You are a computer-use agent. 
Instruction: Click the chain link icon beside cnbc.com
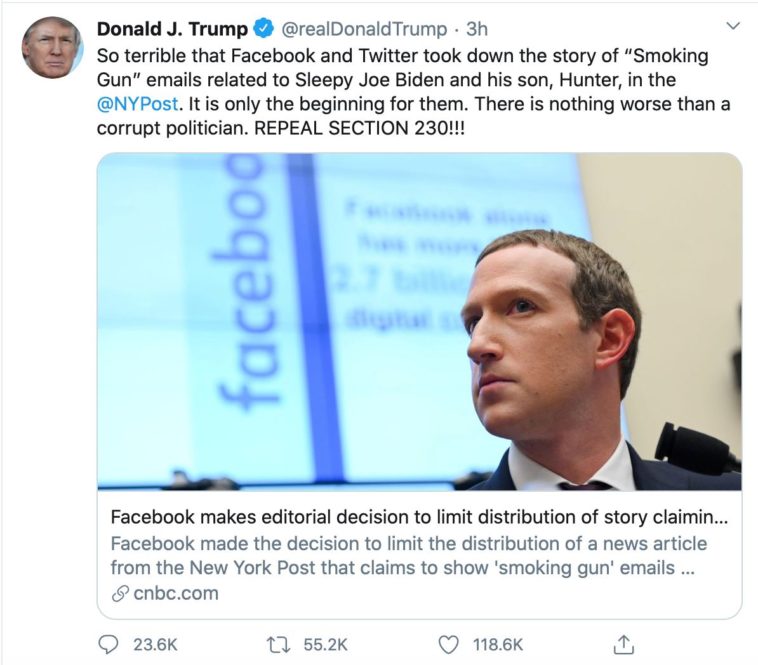click(119, 593)
